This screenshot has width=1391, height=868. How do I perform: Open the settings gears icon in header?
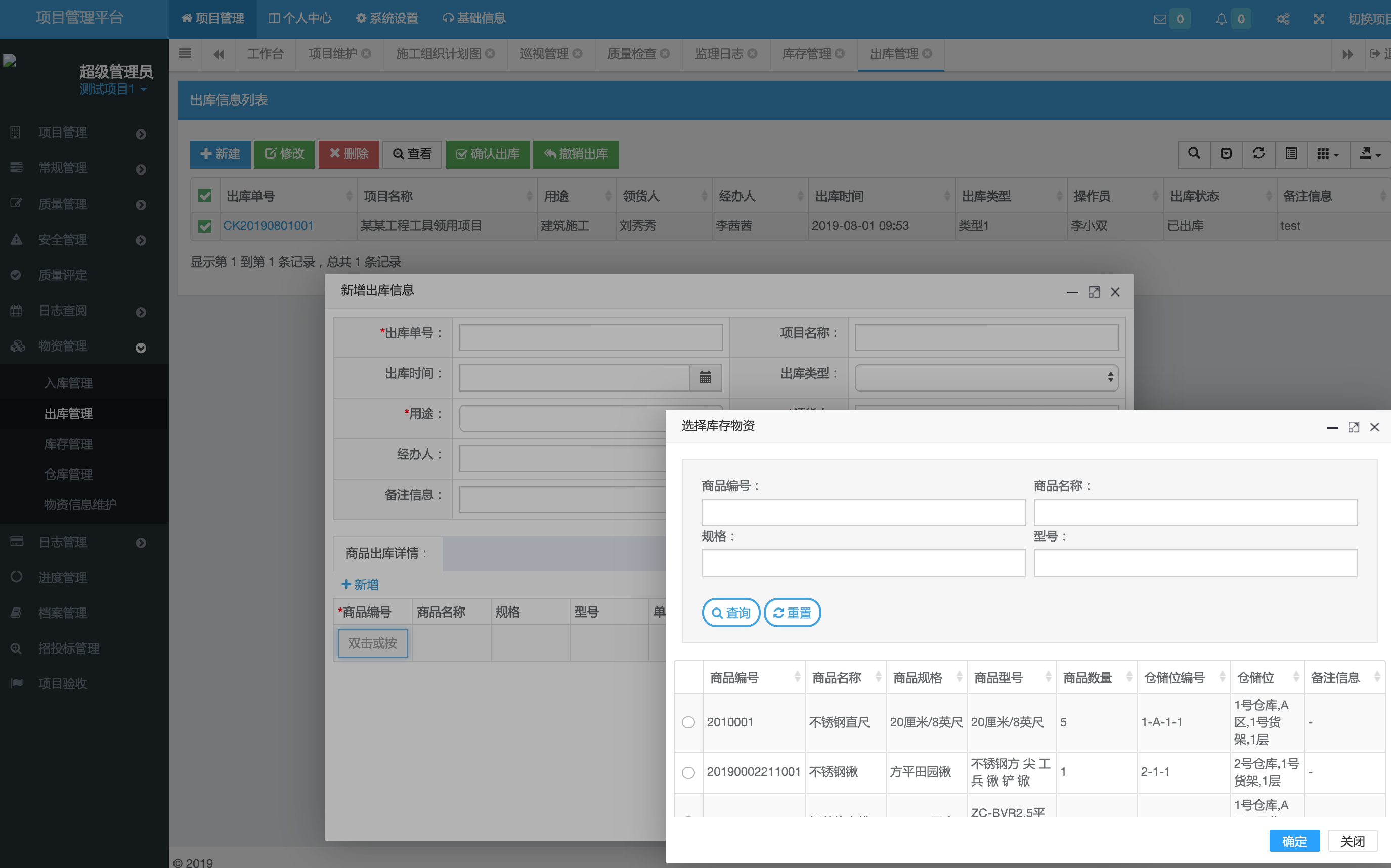coord(1282,19)
